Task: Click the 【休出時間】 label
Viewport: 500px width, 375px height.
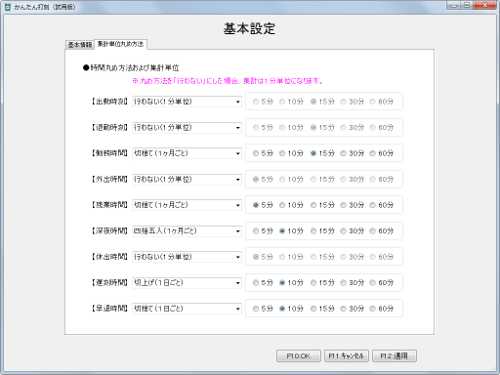Action: point(109,257)
